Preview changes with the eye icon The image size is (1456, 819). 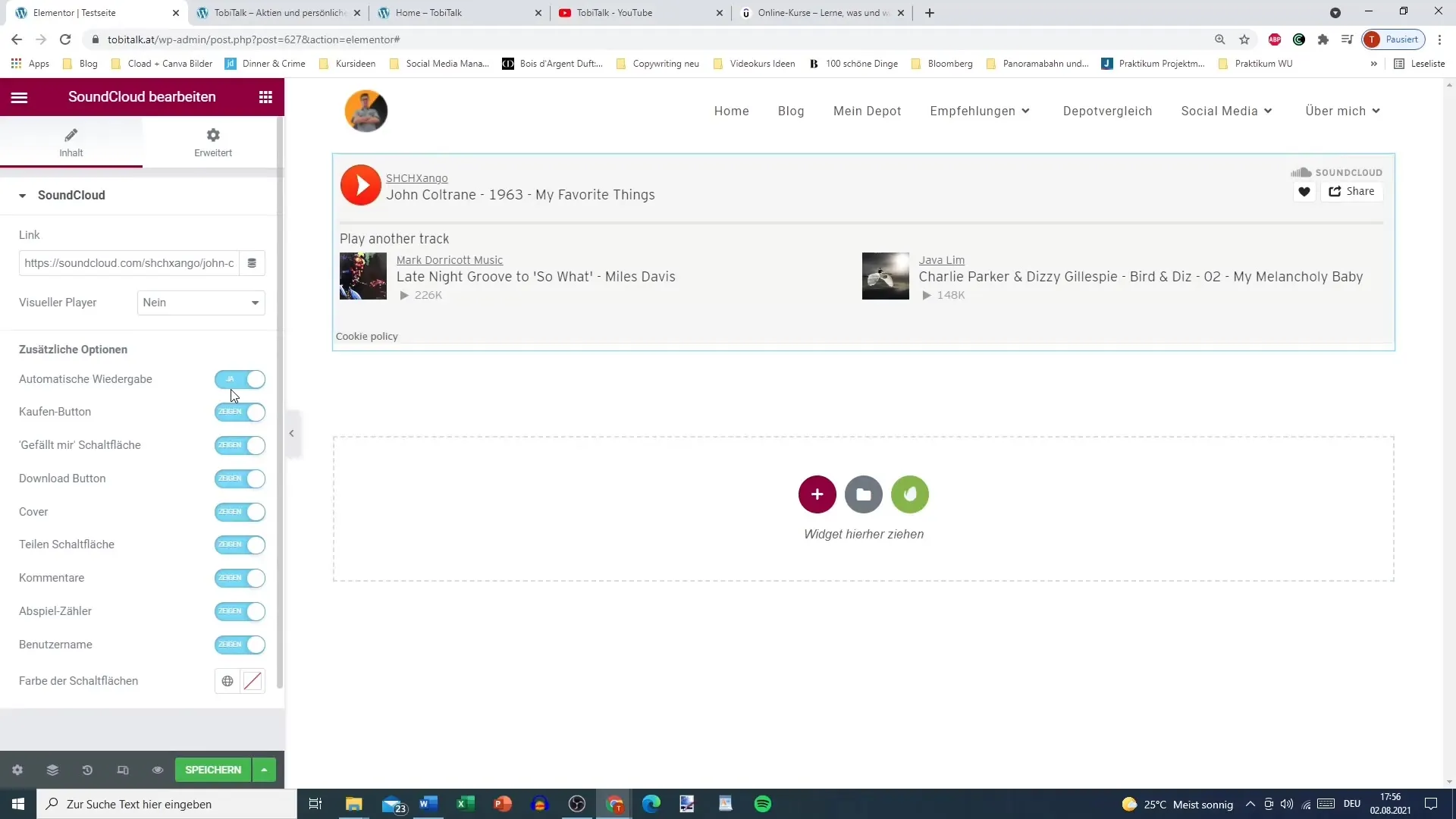point(158,770)
